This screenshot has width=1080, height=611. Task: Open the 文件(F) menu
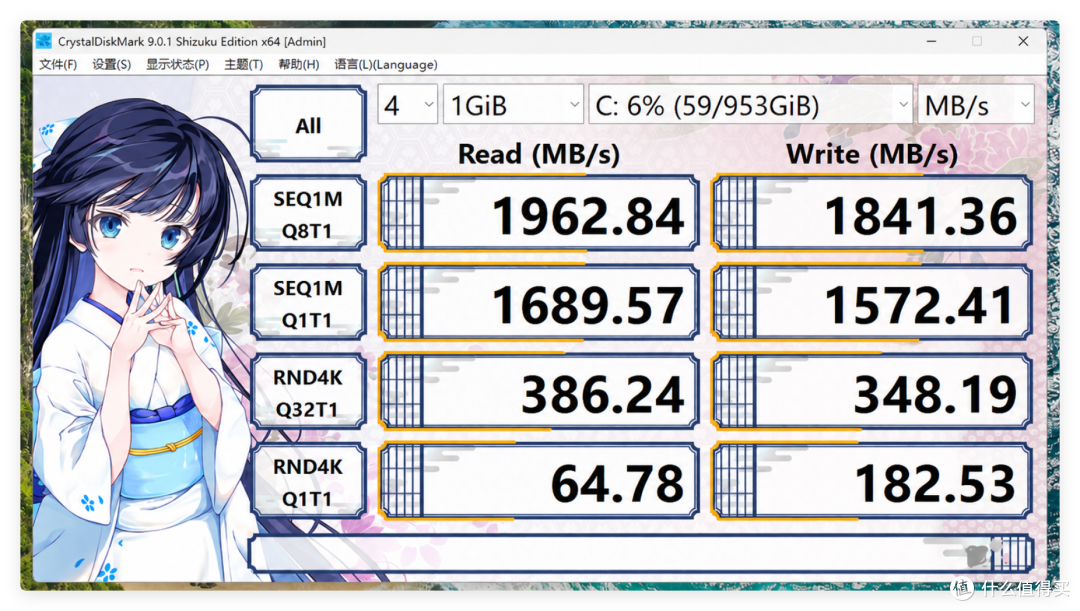(x=58, y=65)
